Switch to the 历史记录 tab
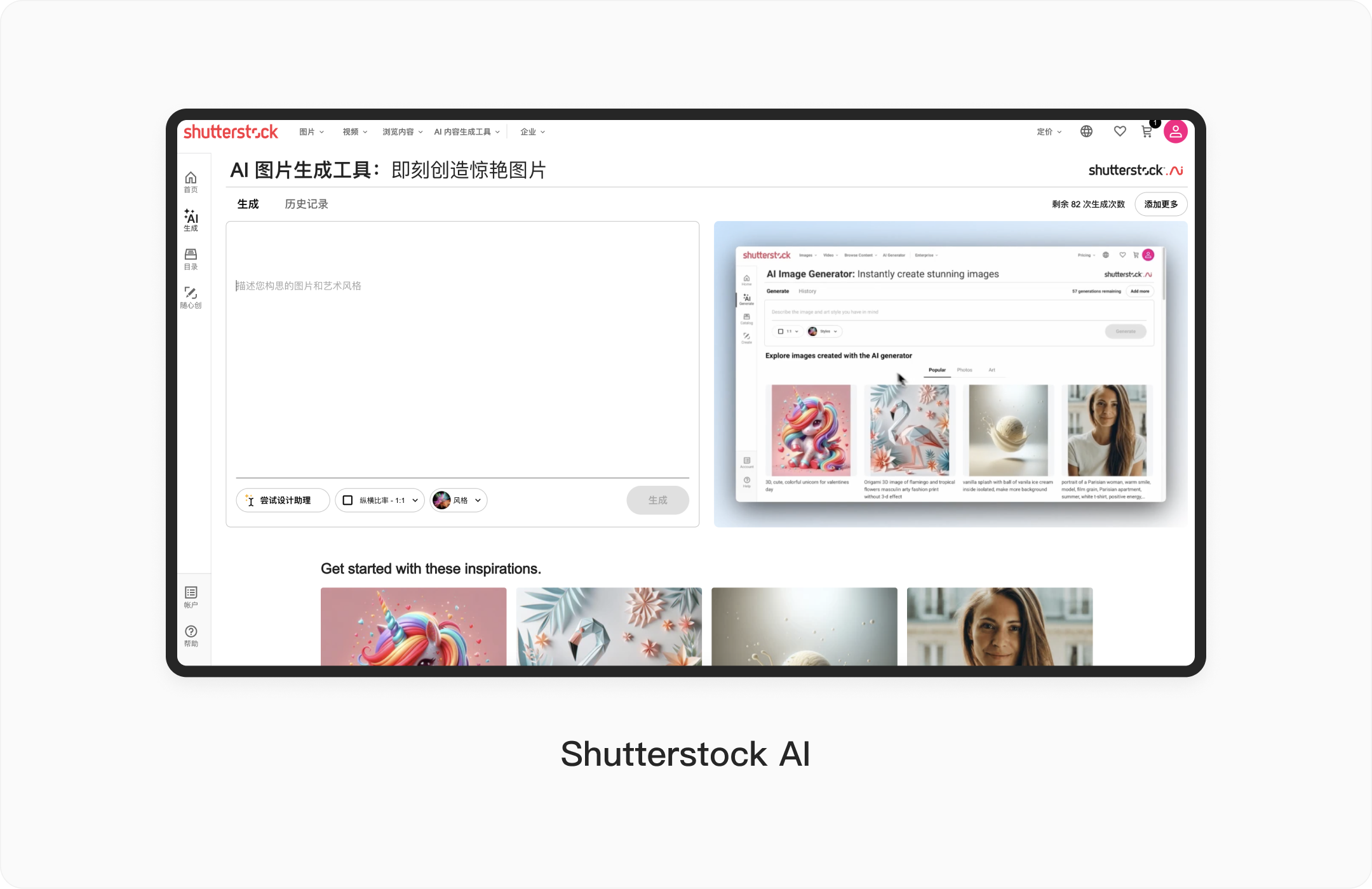 tap(306, 204)
